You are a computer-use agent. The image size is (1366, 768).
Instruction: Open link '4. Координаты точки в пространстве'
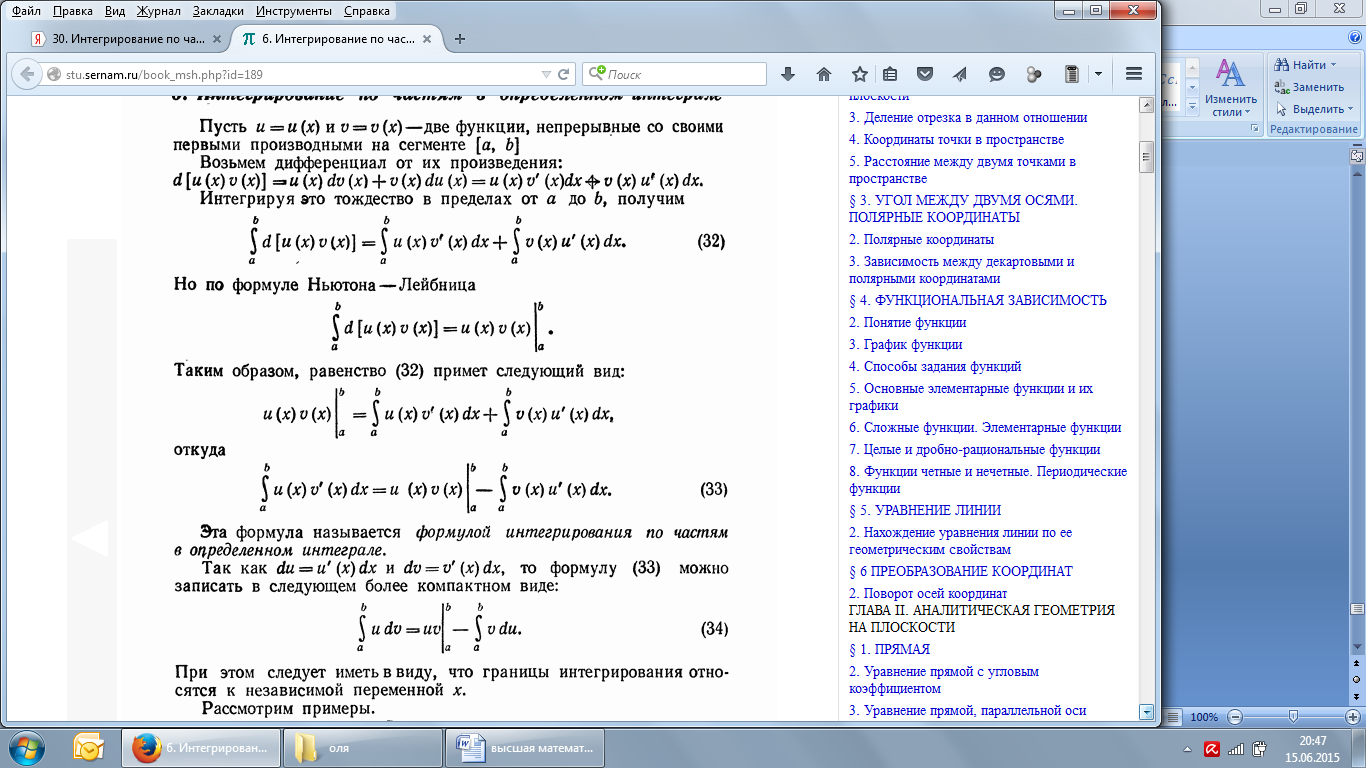pos(956,140)
